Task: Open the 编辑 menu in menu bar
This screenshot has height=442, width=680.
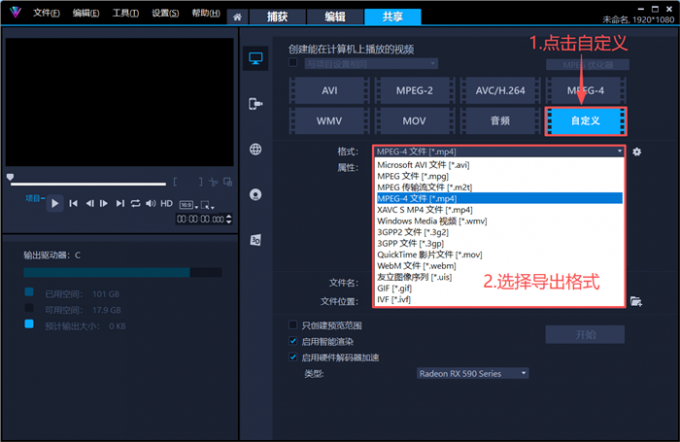Action: (x=86, y=13)
